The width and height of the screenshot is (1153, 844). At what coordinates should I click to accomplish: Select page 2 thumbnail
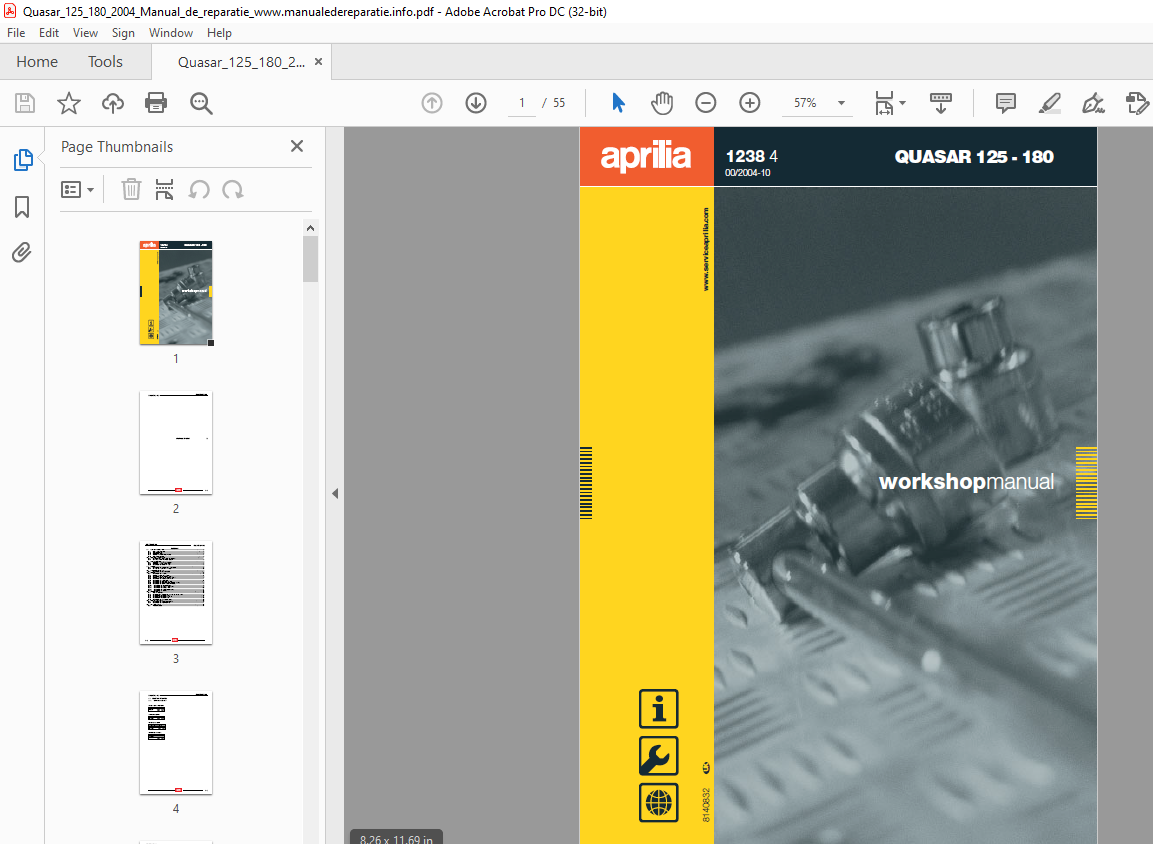pyautogui.click(x=176, y=443)
